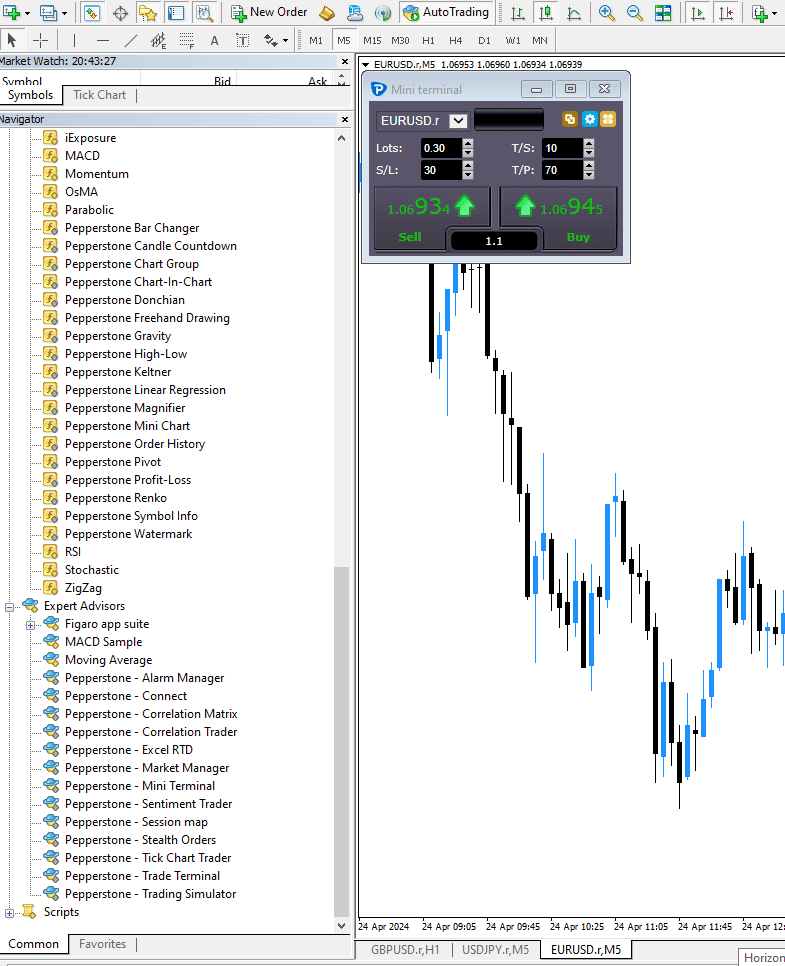This screenshot has height=966, width=785.
Task: Open the Profiles toolbar icon
Action: point(48,12)
